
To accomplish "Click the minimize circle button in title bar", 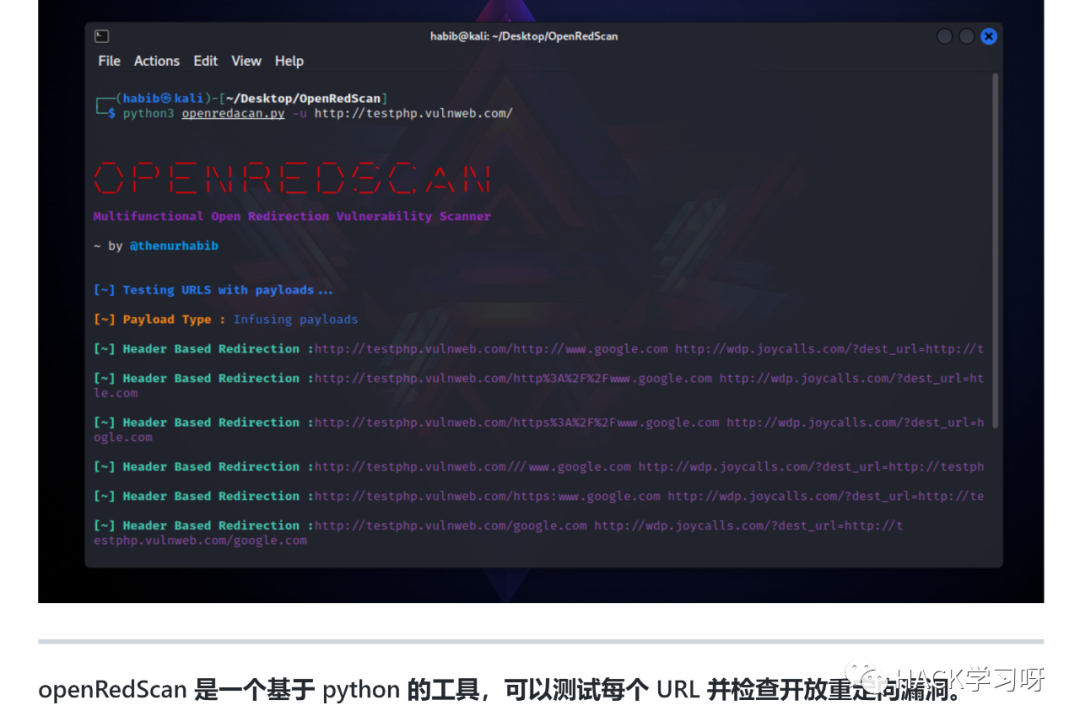I will point(944,37).
